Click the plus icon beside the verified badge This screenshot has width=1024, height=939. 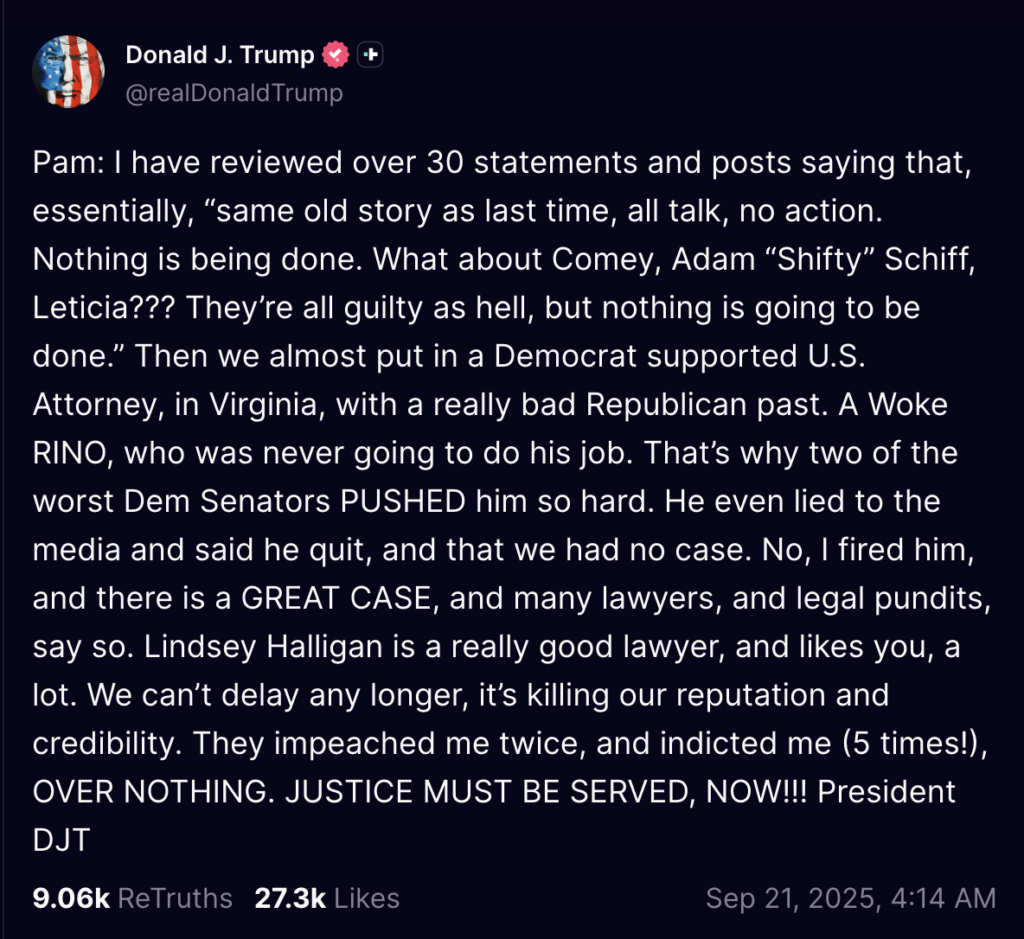(x=370, y=55)
